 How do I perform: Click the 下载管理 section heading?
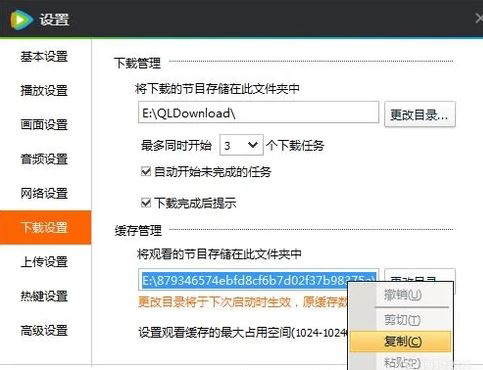click(x=137, y=63)
